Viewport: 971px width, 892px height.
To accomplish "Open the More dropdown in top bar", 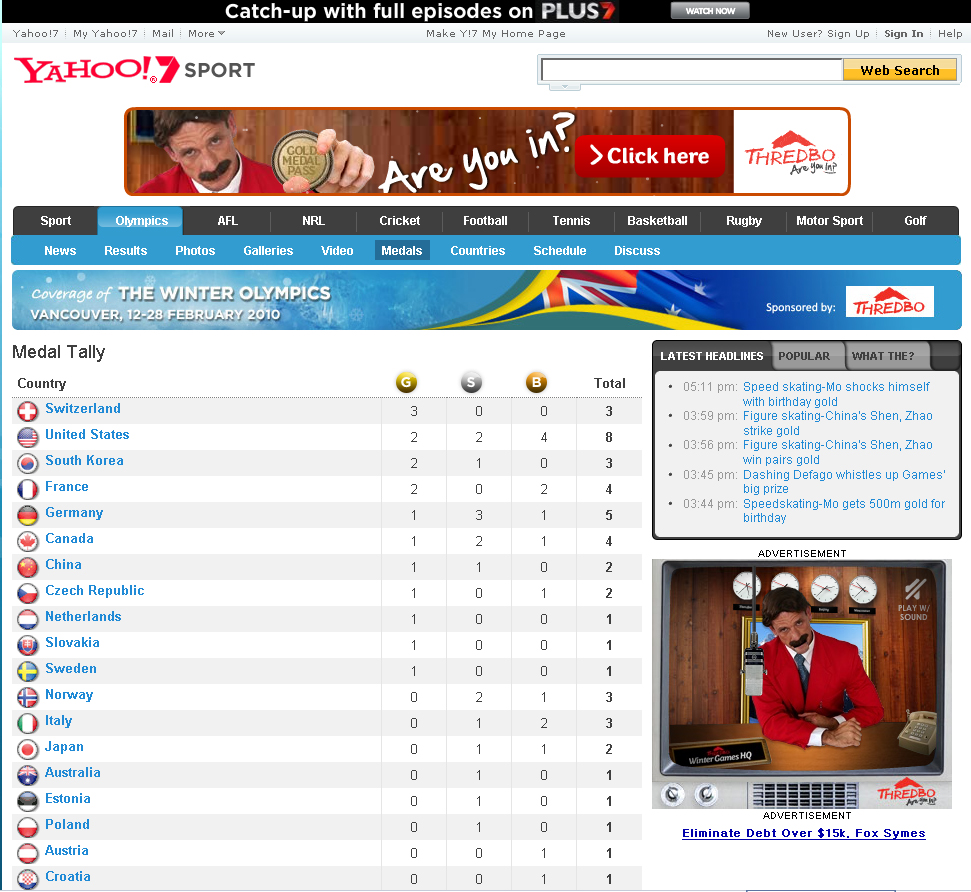I will click(206, 33).
